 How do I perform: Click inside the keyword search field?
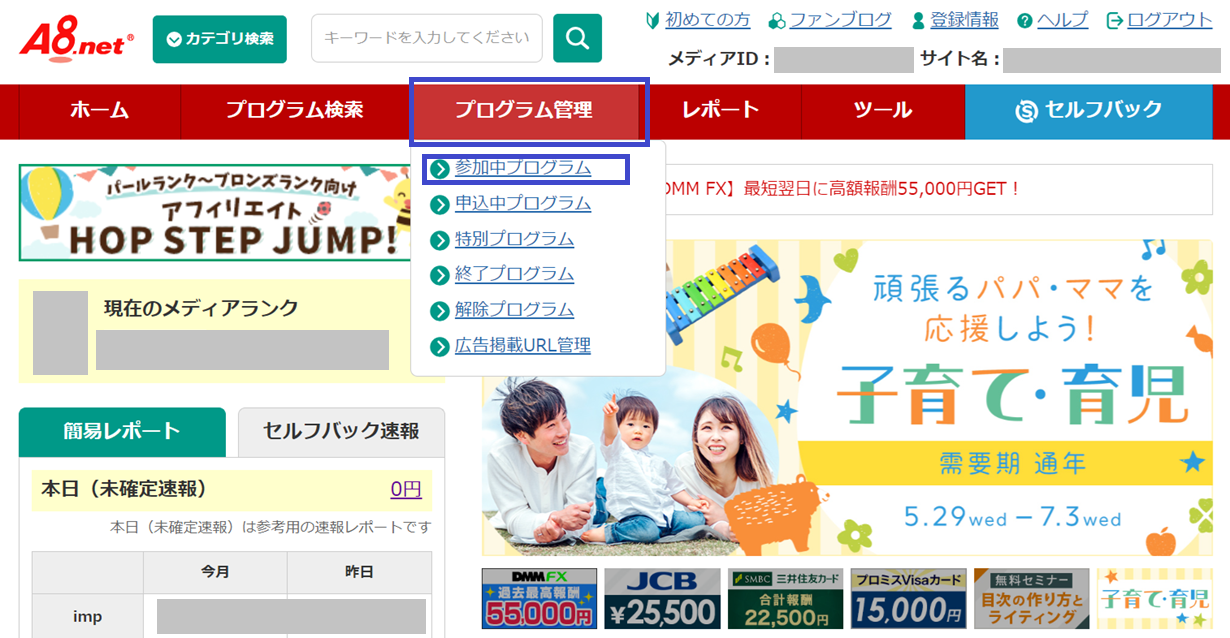tap(426, 37)
